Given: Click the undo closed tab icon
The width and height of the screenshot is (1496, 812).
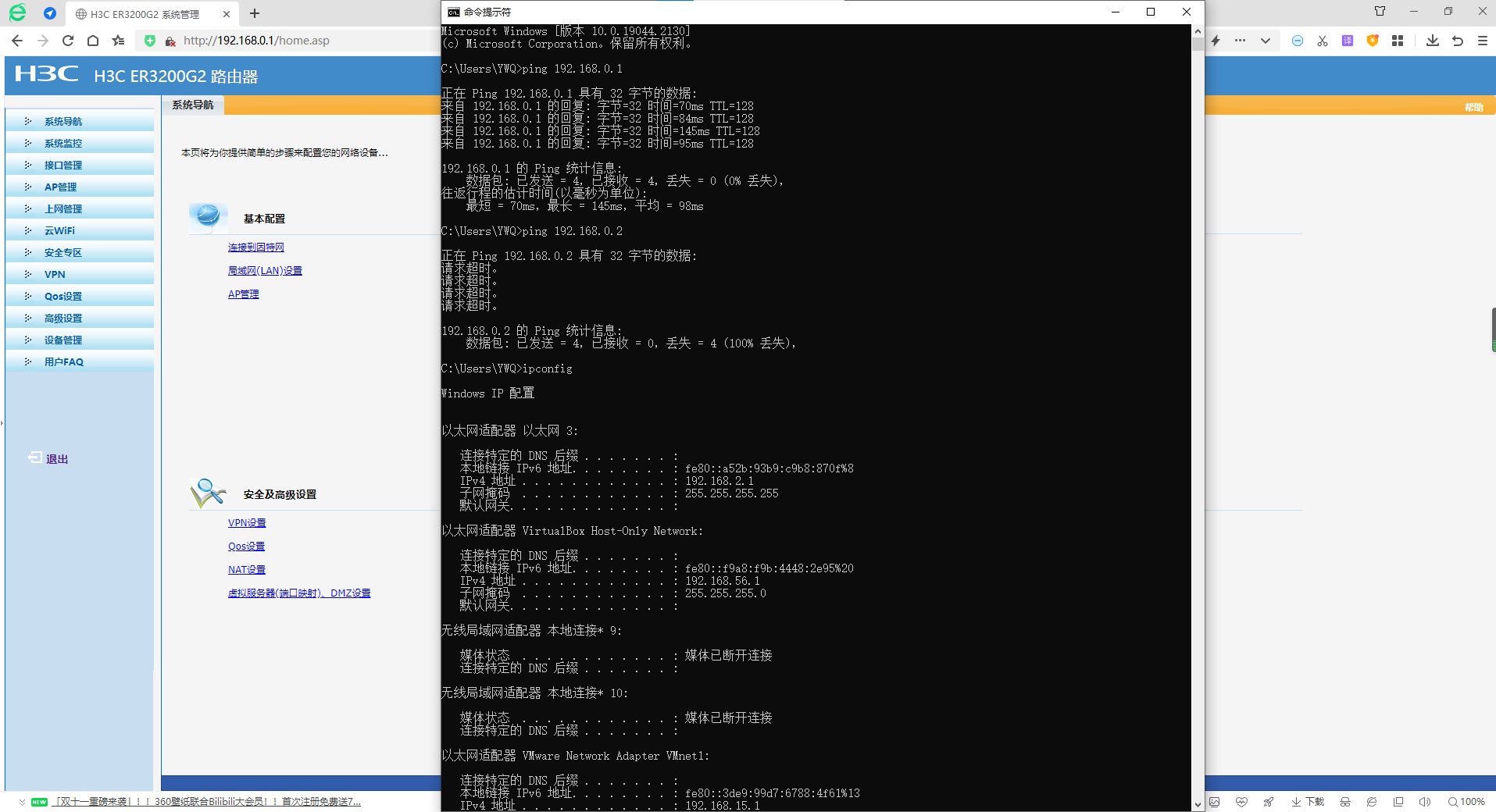Looking at the screenshot, I should pyautogui.click(x=1458, y=41).
